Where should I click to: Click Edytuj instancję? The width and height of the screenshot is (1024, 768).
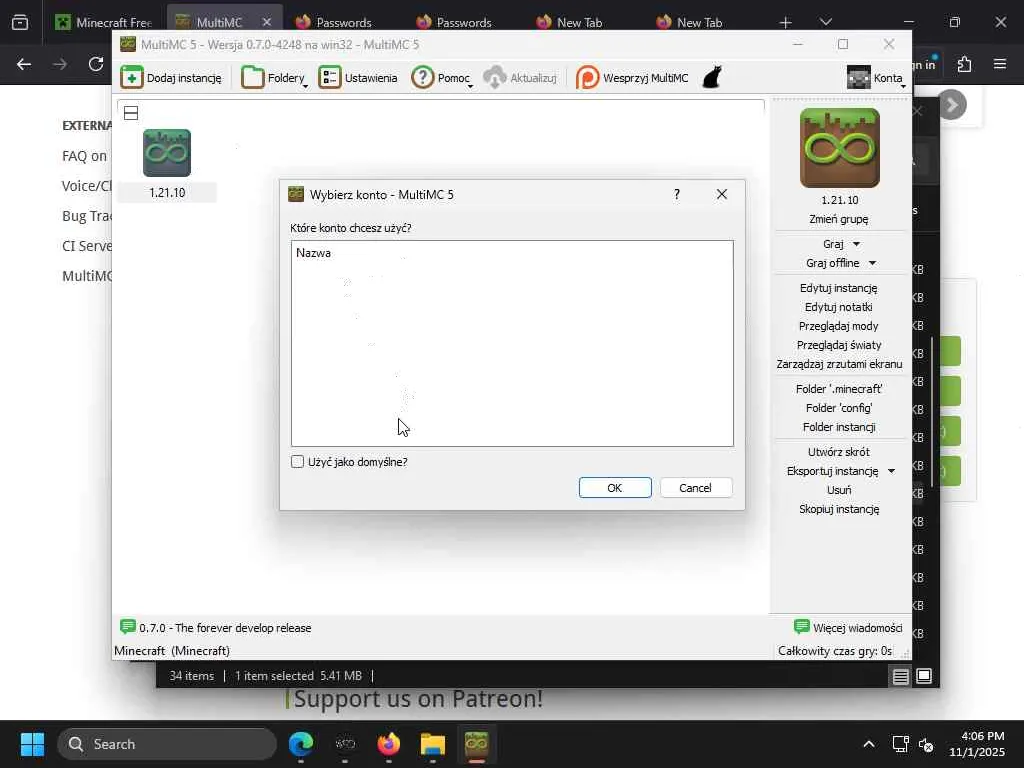839,288
